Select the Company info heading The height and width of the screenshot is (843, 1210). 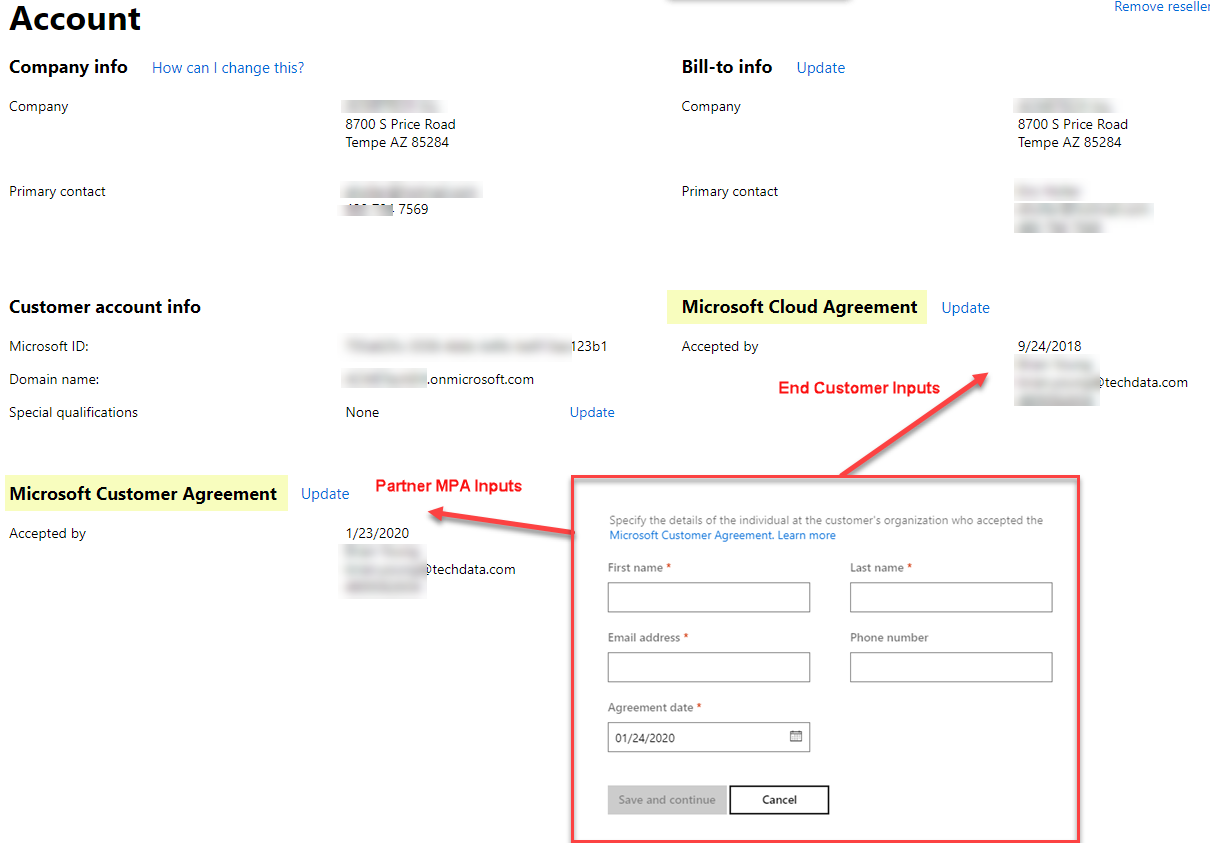pos(69,67)
